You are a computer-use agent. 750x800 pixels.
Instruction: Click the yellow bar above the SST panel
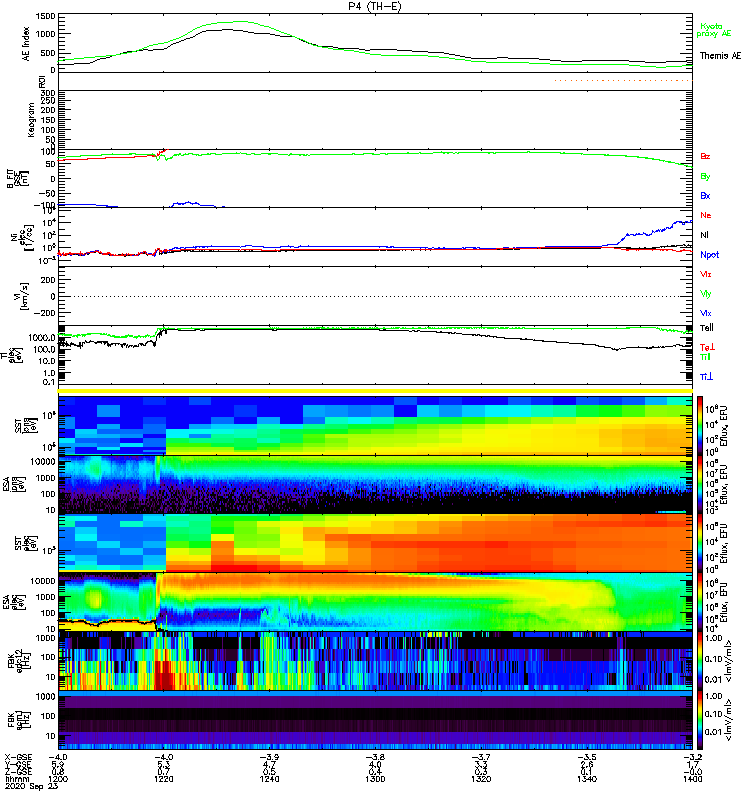pyautogui.click(x=375, y=391)
